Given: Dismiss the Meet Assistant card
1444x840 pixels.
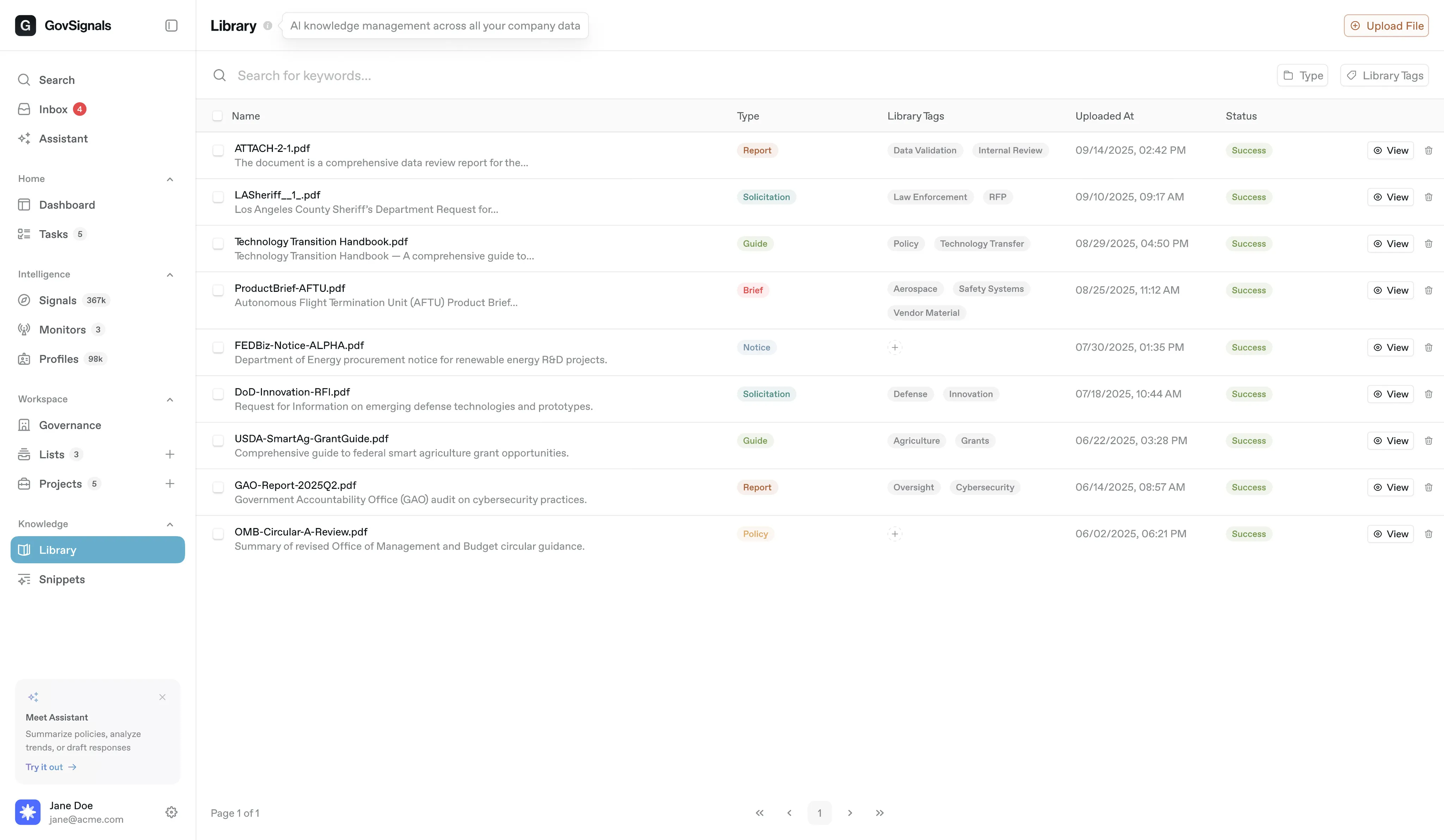Looking at the screenshot, I should click(x=162, y=697).
